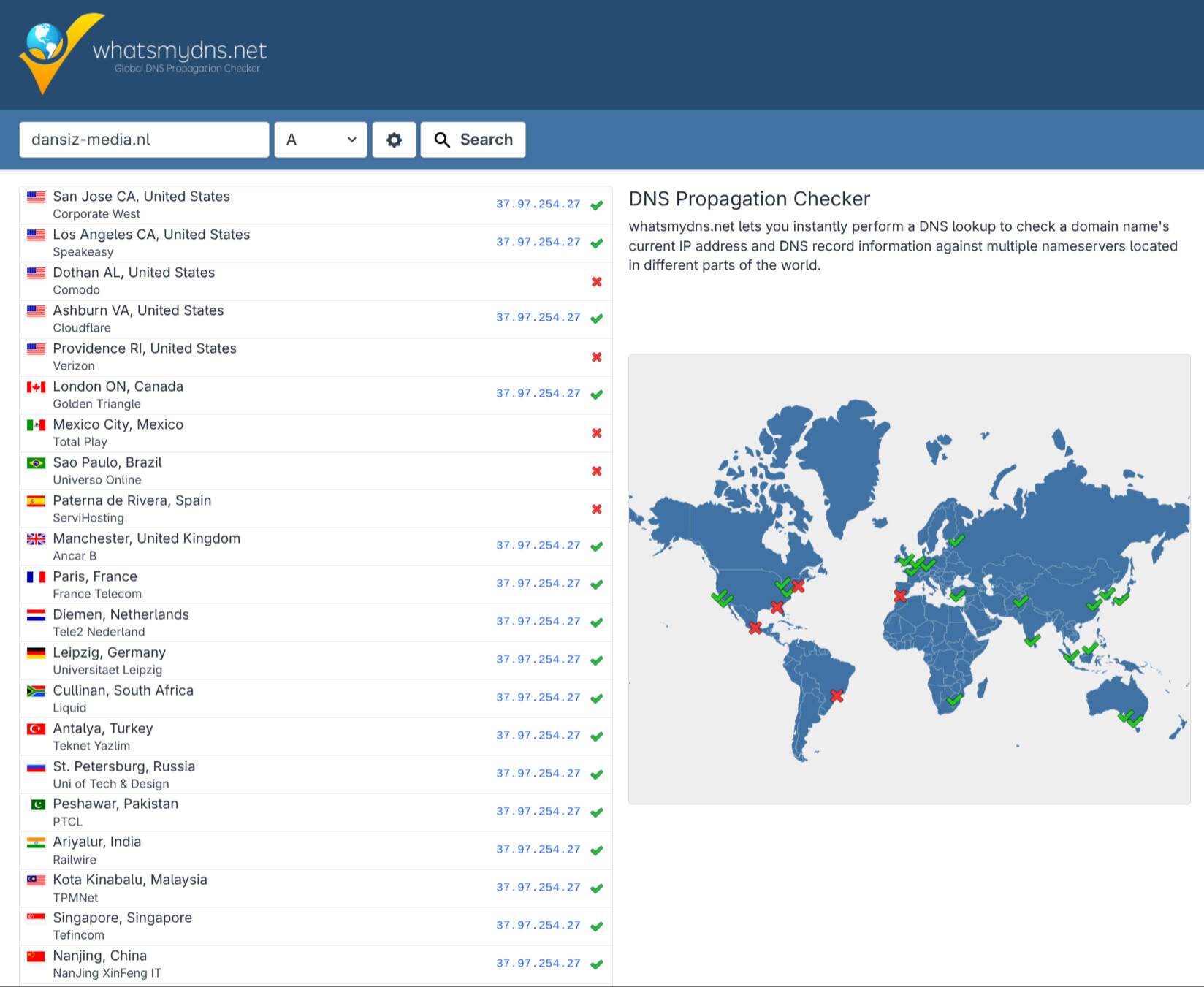Click the red cross for Mexico City
The width and height of the screenshot is (1204, 987).
coord(597,433)
